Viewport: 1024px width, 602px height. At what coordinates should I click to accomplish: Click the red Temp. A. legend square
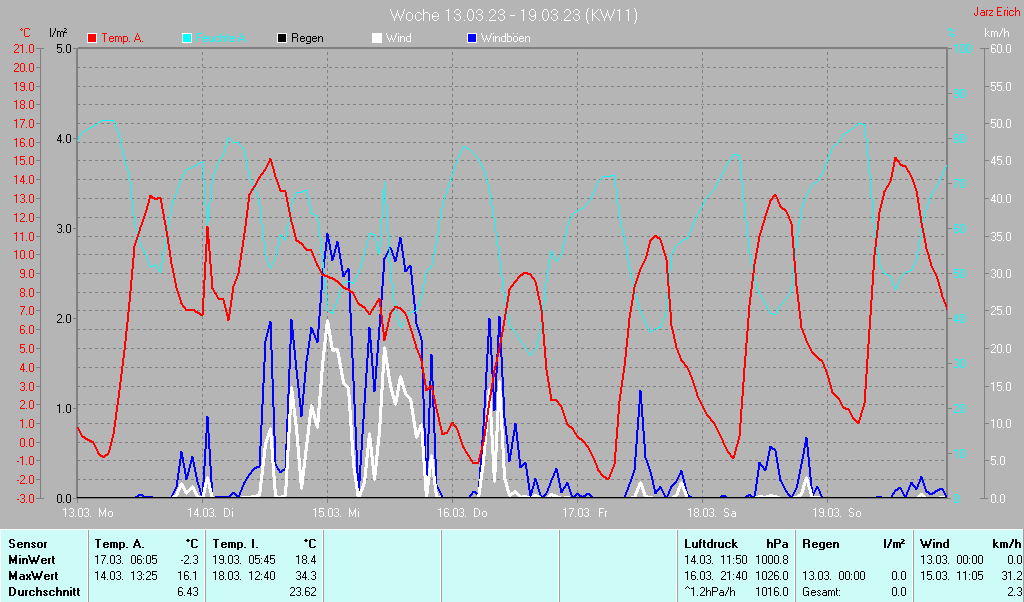pos(92,38)
